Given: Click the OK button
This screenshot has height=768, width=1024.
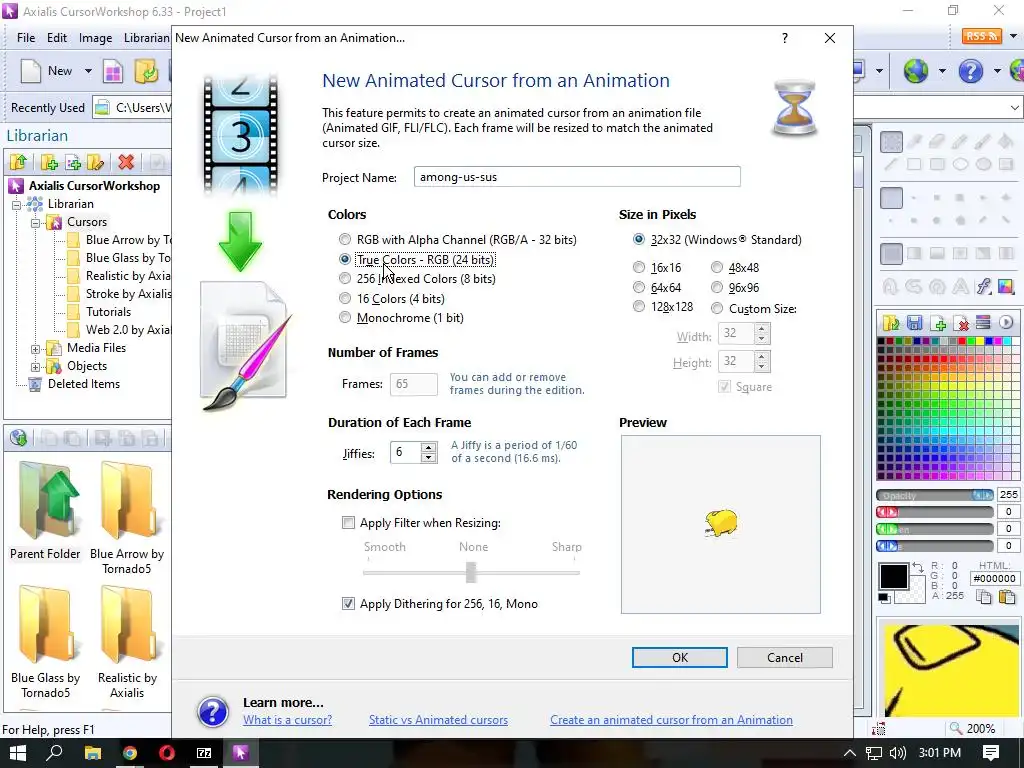Looking at the screenshot, I should click(x=679, y=658).
